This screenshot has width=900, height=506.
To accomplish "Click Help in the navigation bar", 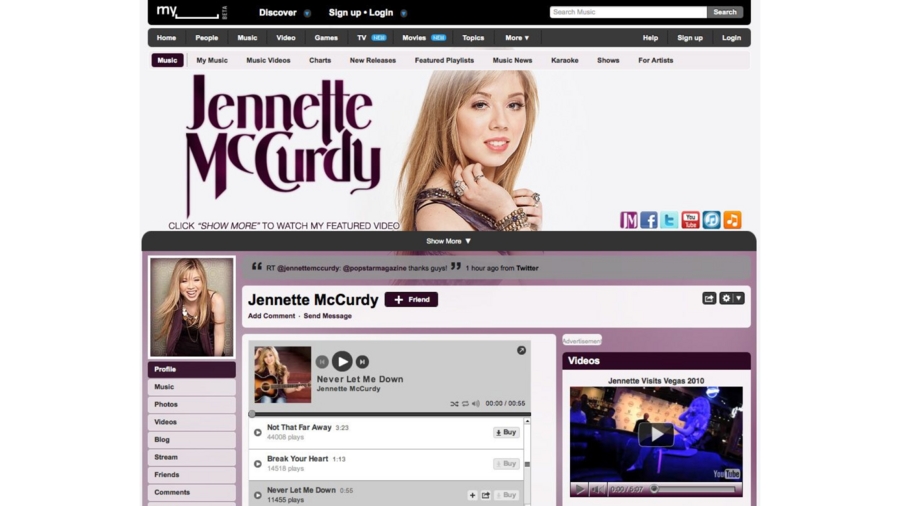I will click(x=650, y=38).
